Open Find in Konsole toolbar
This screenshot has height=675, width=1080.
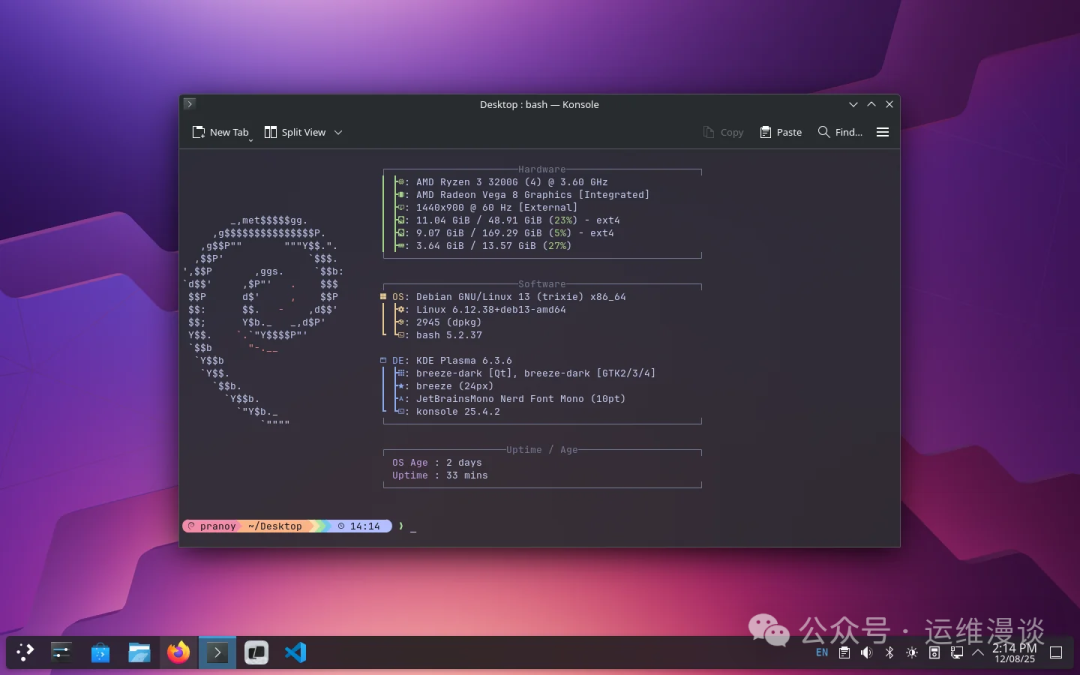pos(840,132)
